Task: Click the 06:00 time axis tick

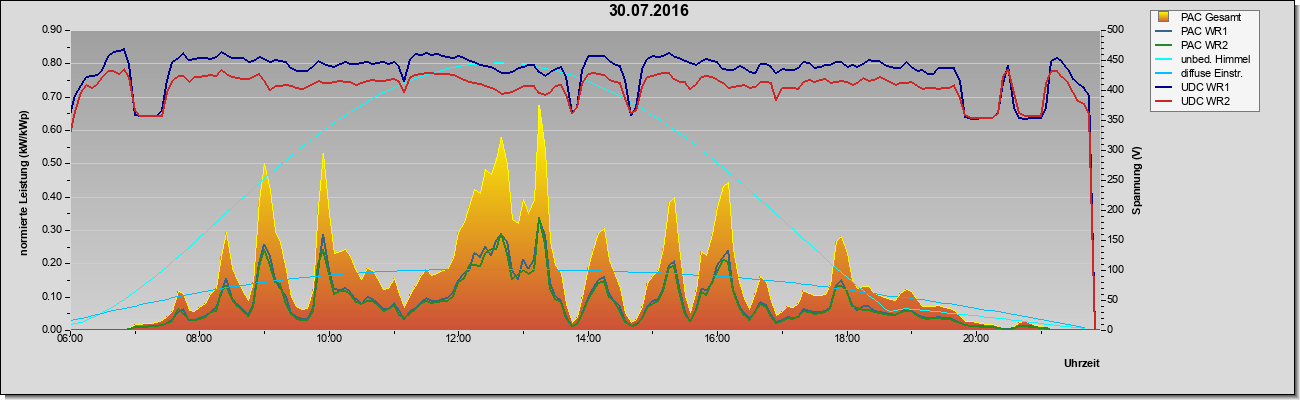Action: [70, 338]
